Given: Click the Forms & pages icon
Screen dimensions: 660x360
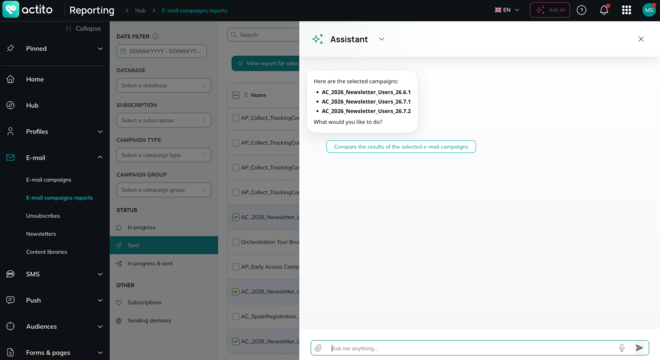Looking at the screenshot, I should tap(11, 352).
